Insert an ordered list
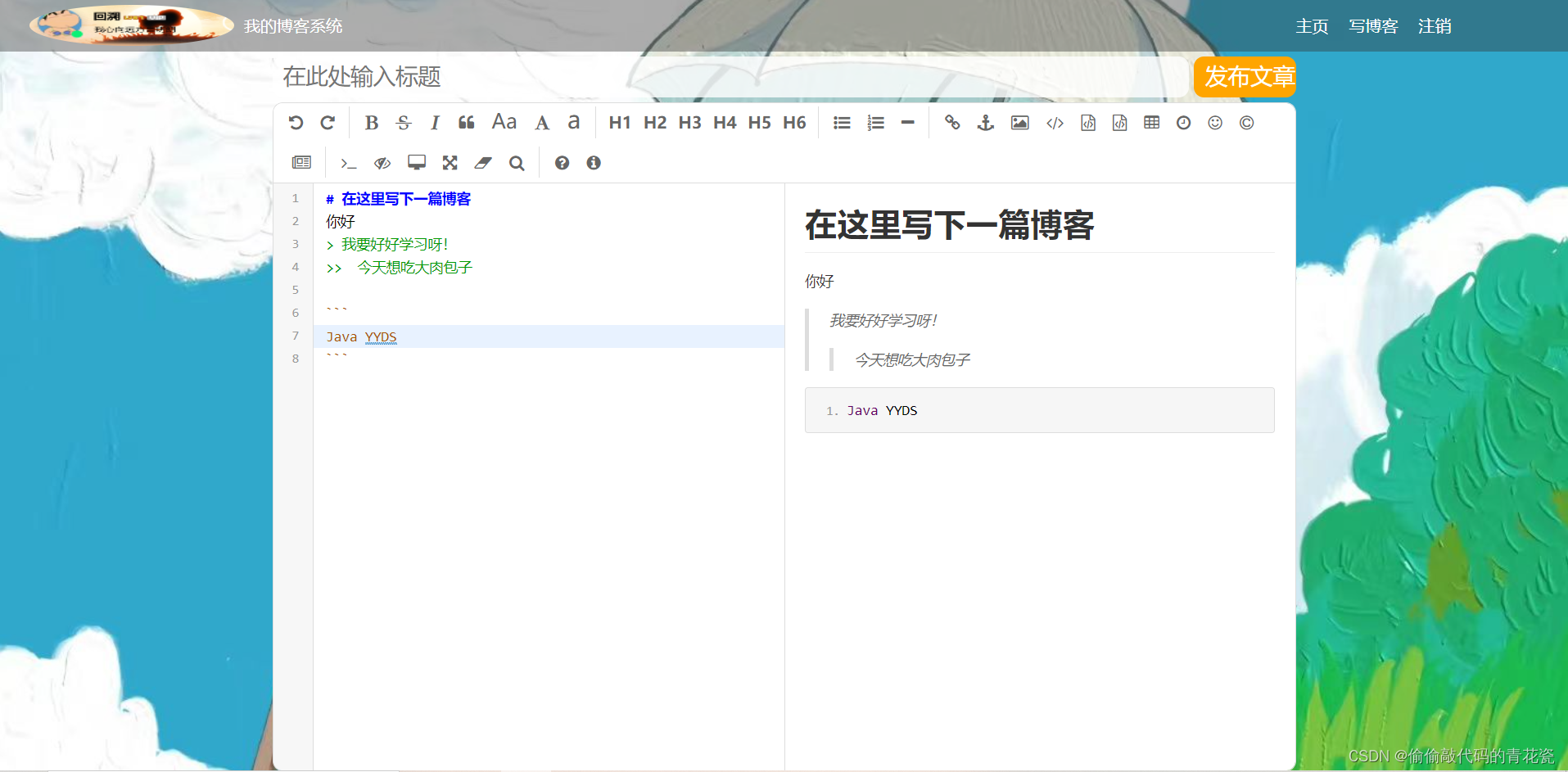 pyautogui.click(x=875, y=123)
